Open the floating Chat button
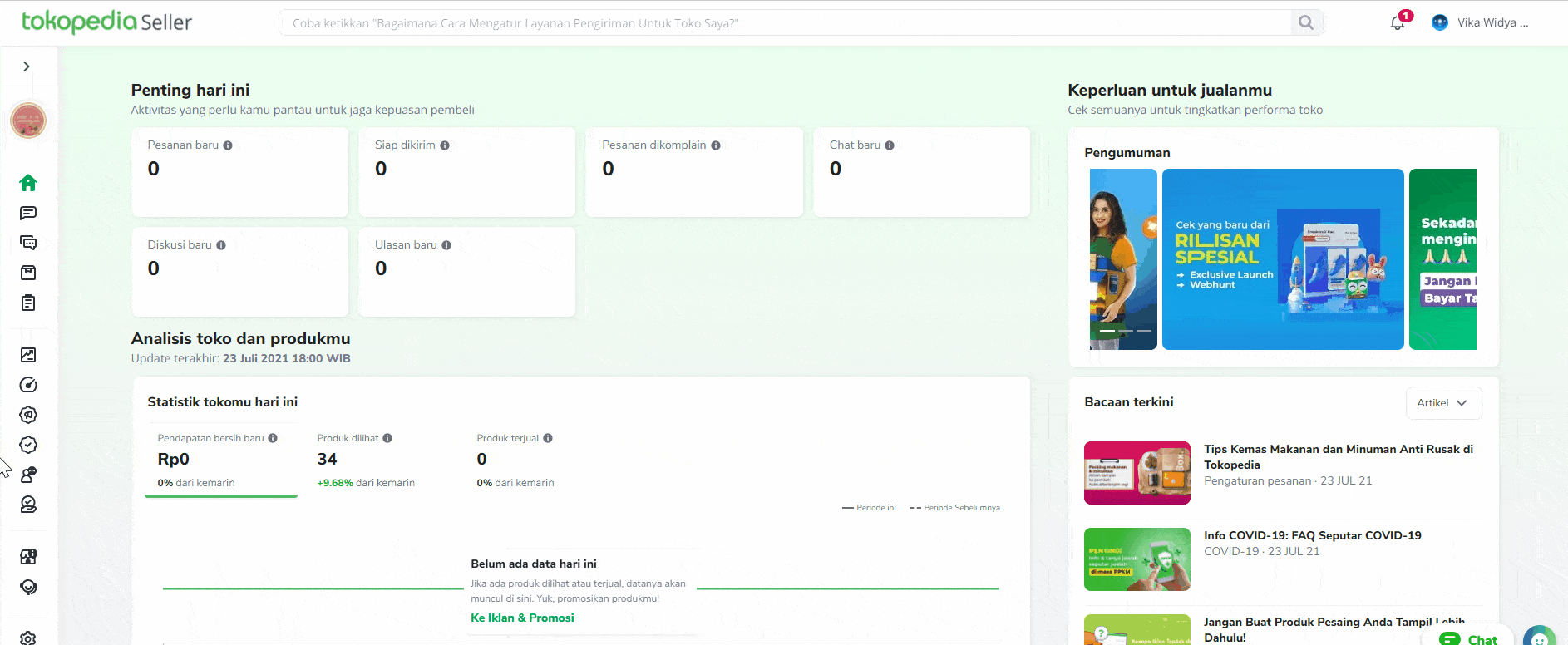The image size is (1568, 645). pos(1470,637)
